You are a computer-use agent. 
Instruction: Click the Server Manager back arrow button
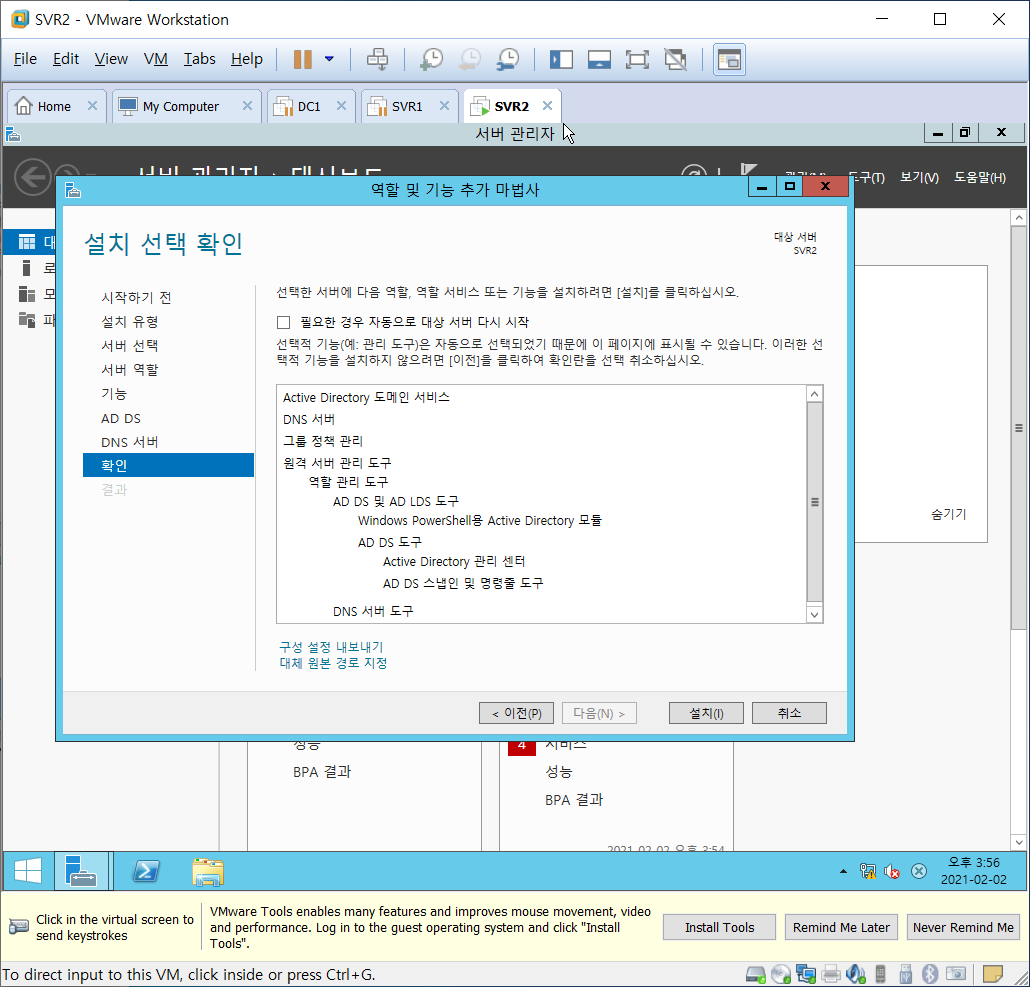click(x=32, y=177)
